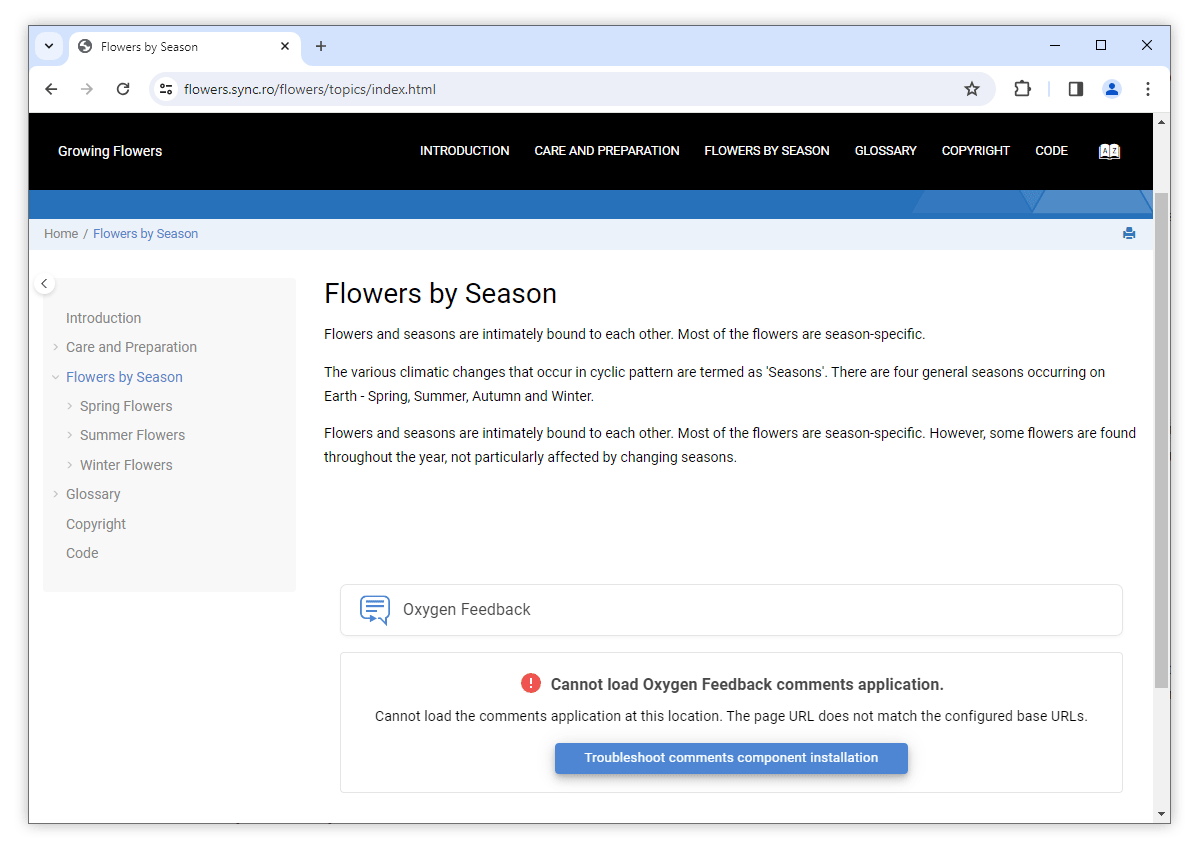The width and height of the screenshot is (1200, 850).
Task: Expand Glossary tree chevron
Action: (x=55, y=494)
